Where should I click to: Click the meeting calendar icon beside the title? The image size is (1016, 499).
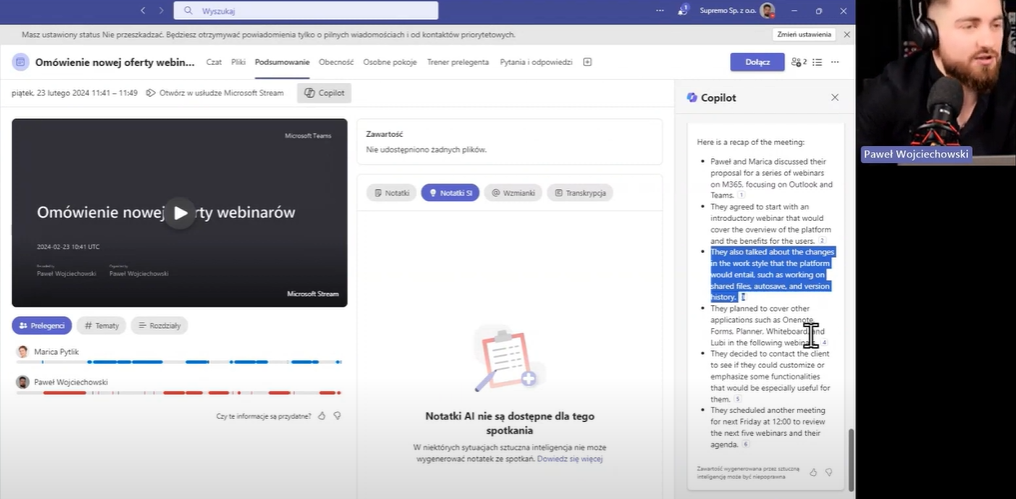point(21,62)
